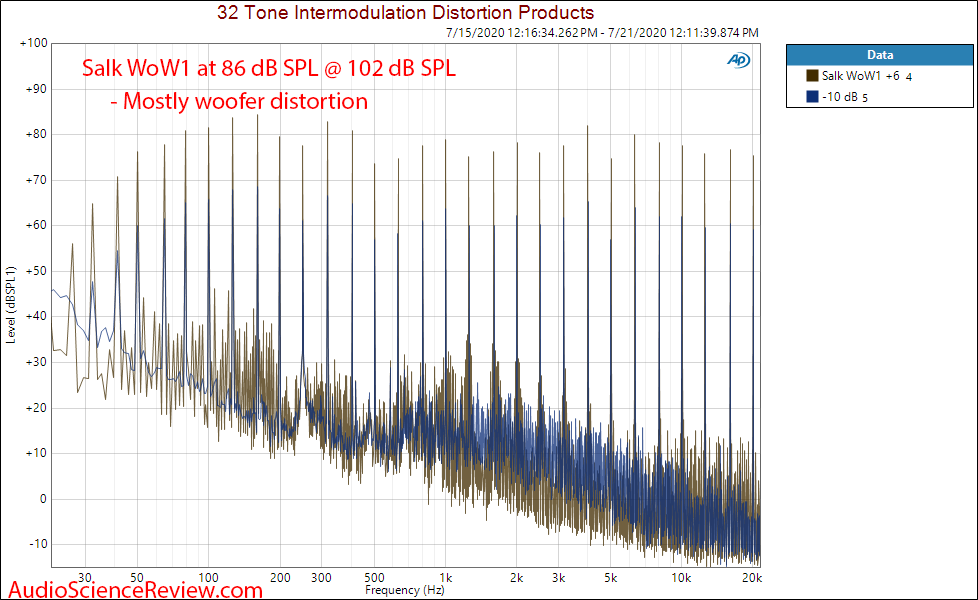Click the '2k' frequency axis tick label

(516, 578)
